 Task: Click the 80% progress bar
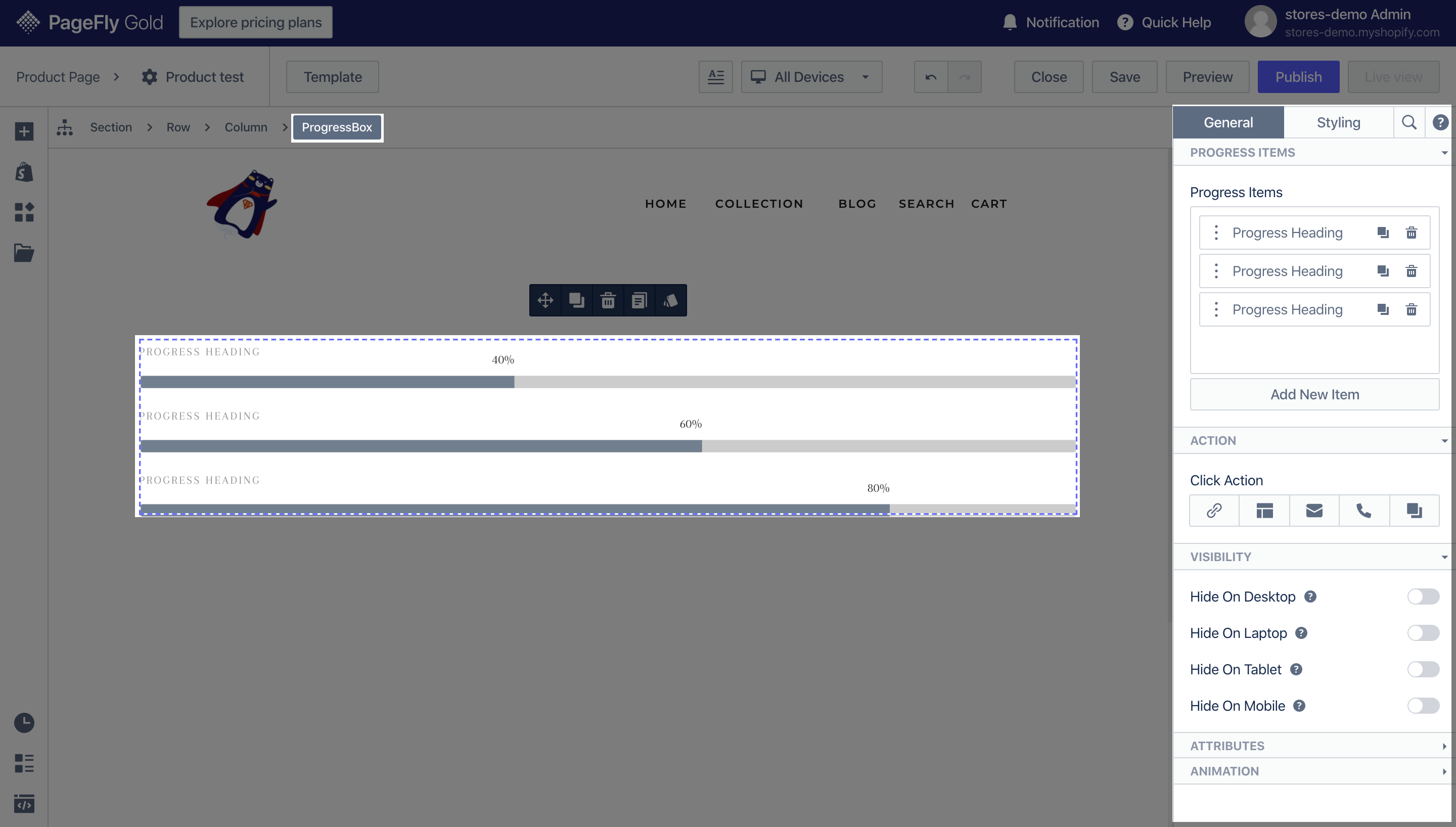point(608,510)
